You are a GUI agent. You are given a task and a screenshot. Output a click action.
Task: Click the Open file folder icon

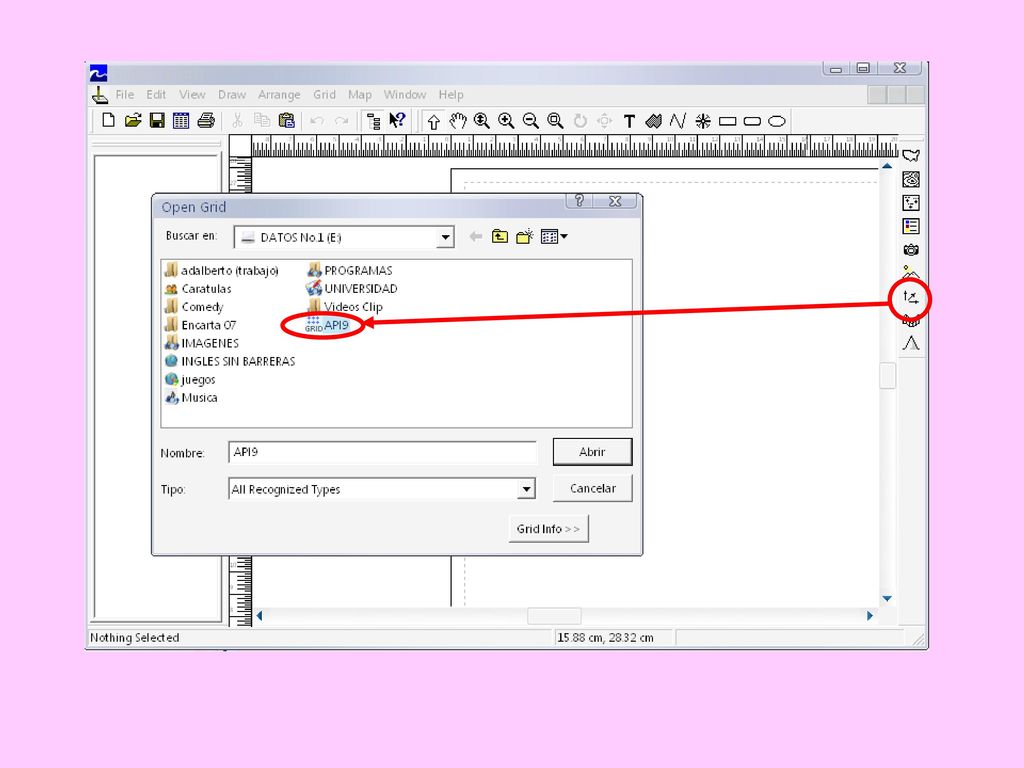tap(133, 121)
